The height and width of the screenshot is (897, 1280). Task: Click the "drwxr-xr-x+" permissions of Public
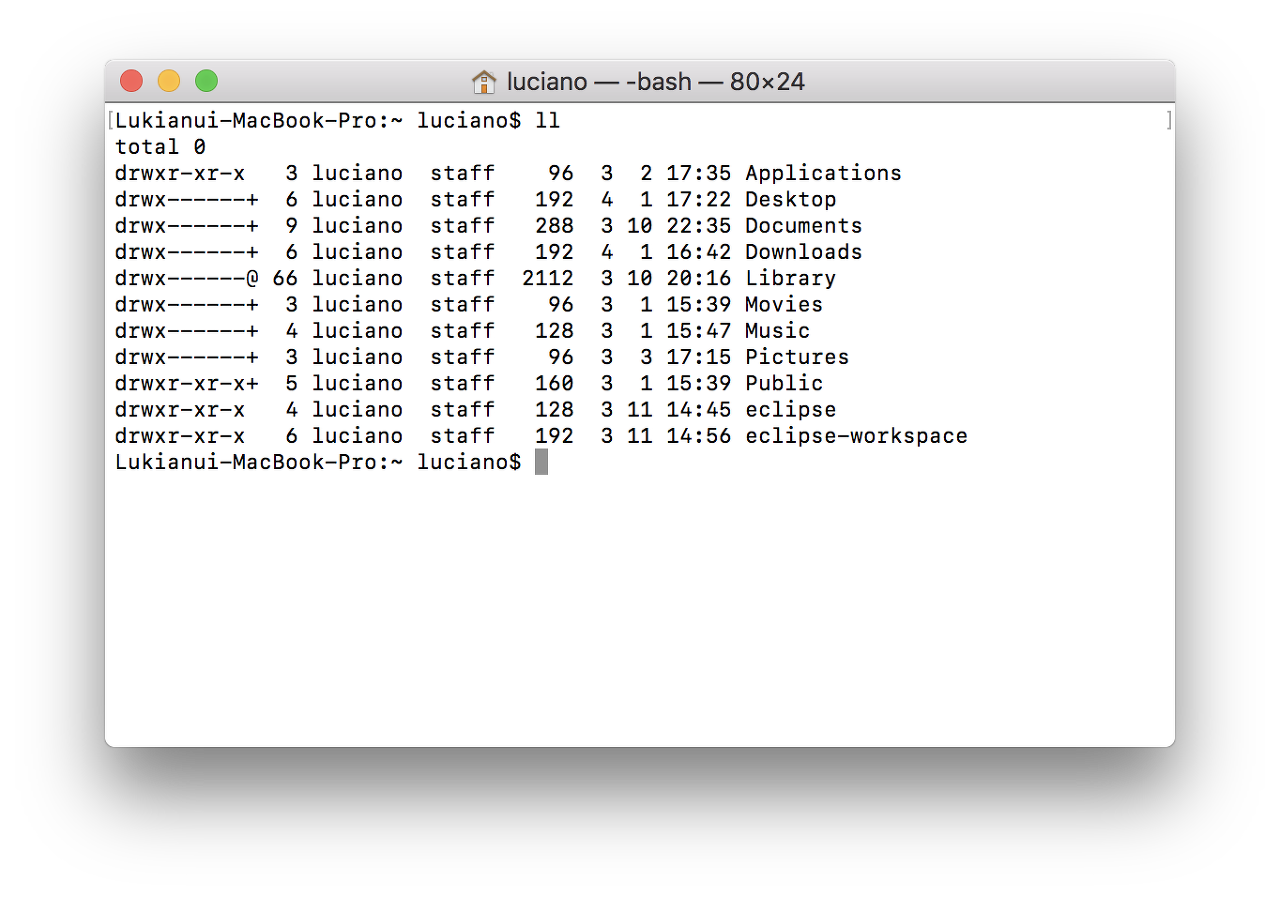point(187,383)
